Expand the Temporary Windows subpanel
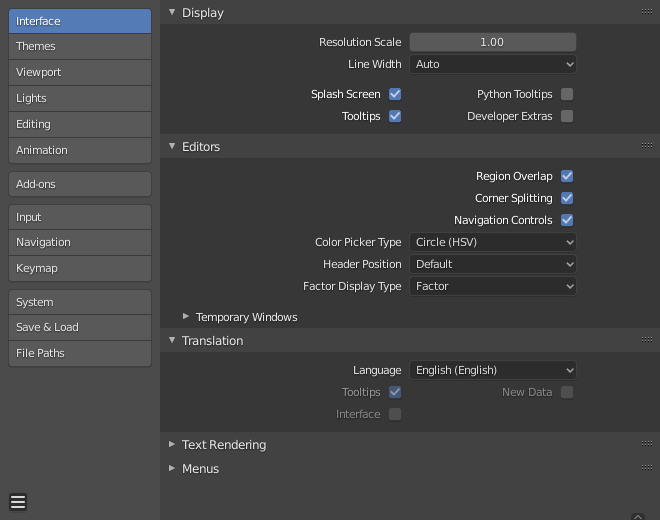This screenshot has width=660, height=520. point(186,316)
